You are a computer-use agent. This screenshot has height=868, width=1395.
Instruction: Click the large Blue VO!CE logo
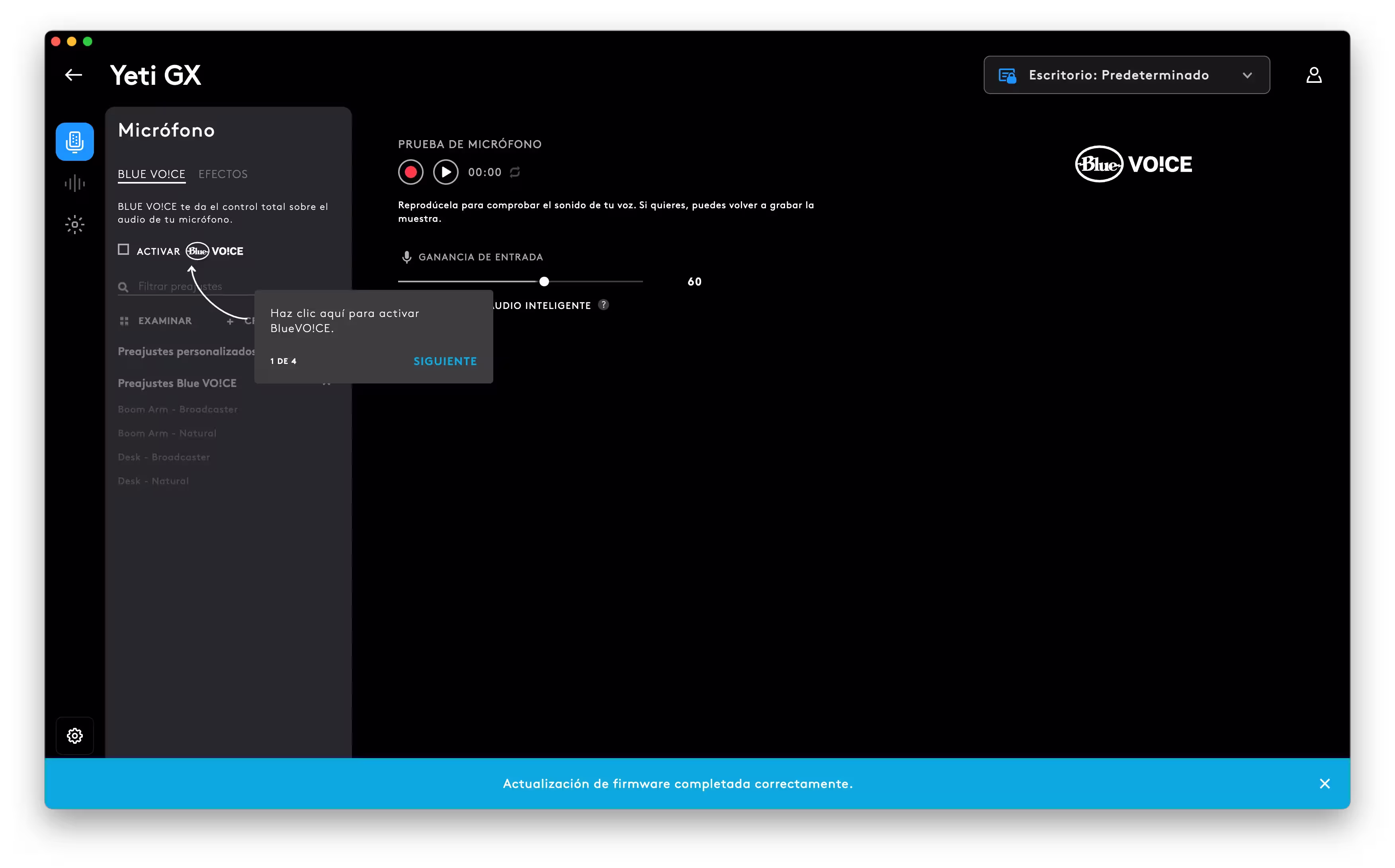point(1133,164)
